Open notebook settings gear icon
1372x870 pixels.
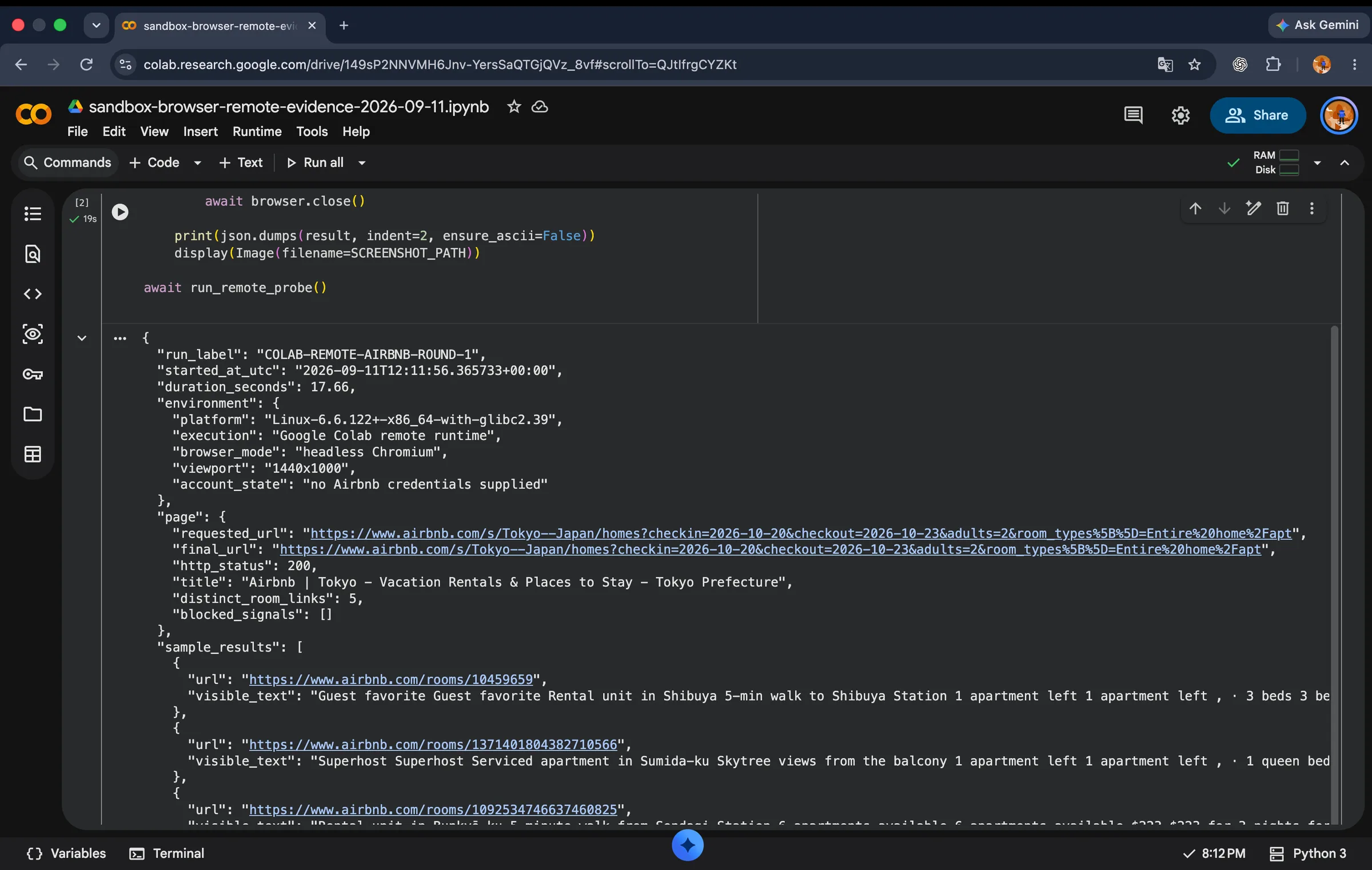tap(1180, 116)
